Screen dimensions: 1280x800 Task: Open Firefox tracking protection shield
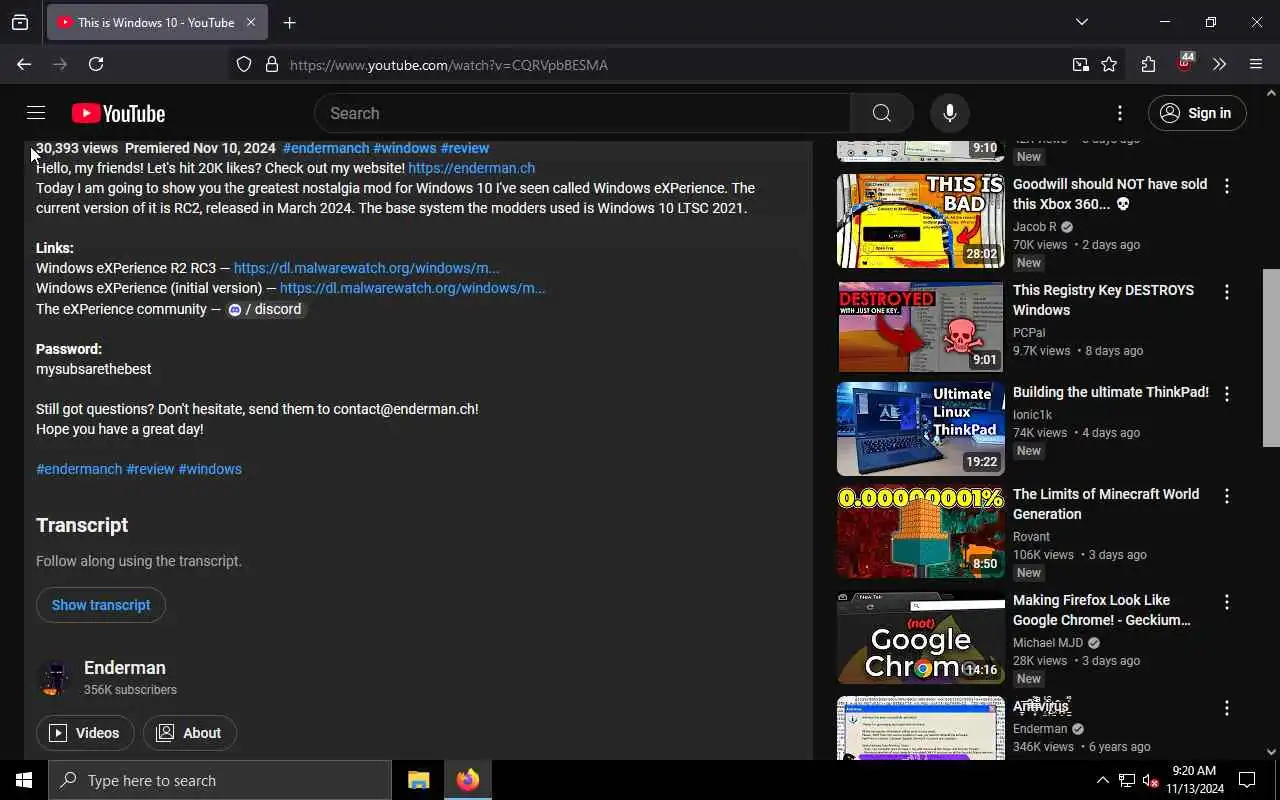[x=244, y=65]
